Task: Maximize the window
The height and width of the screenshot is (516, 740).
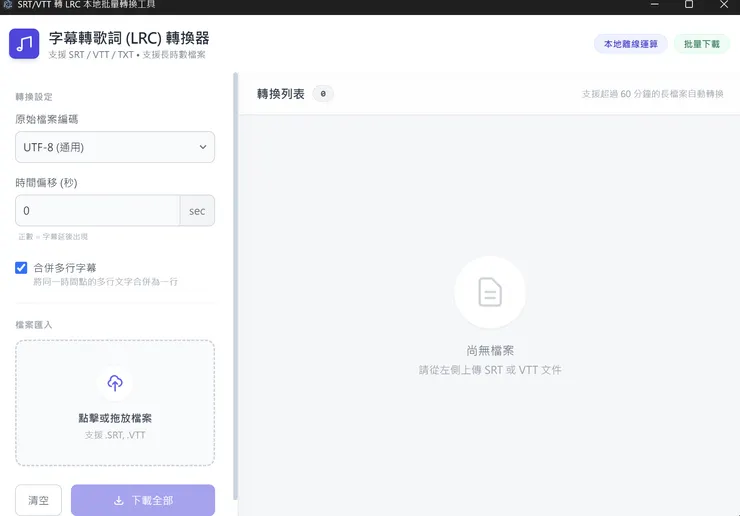Action: [x=689, y=5]
